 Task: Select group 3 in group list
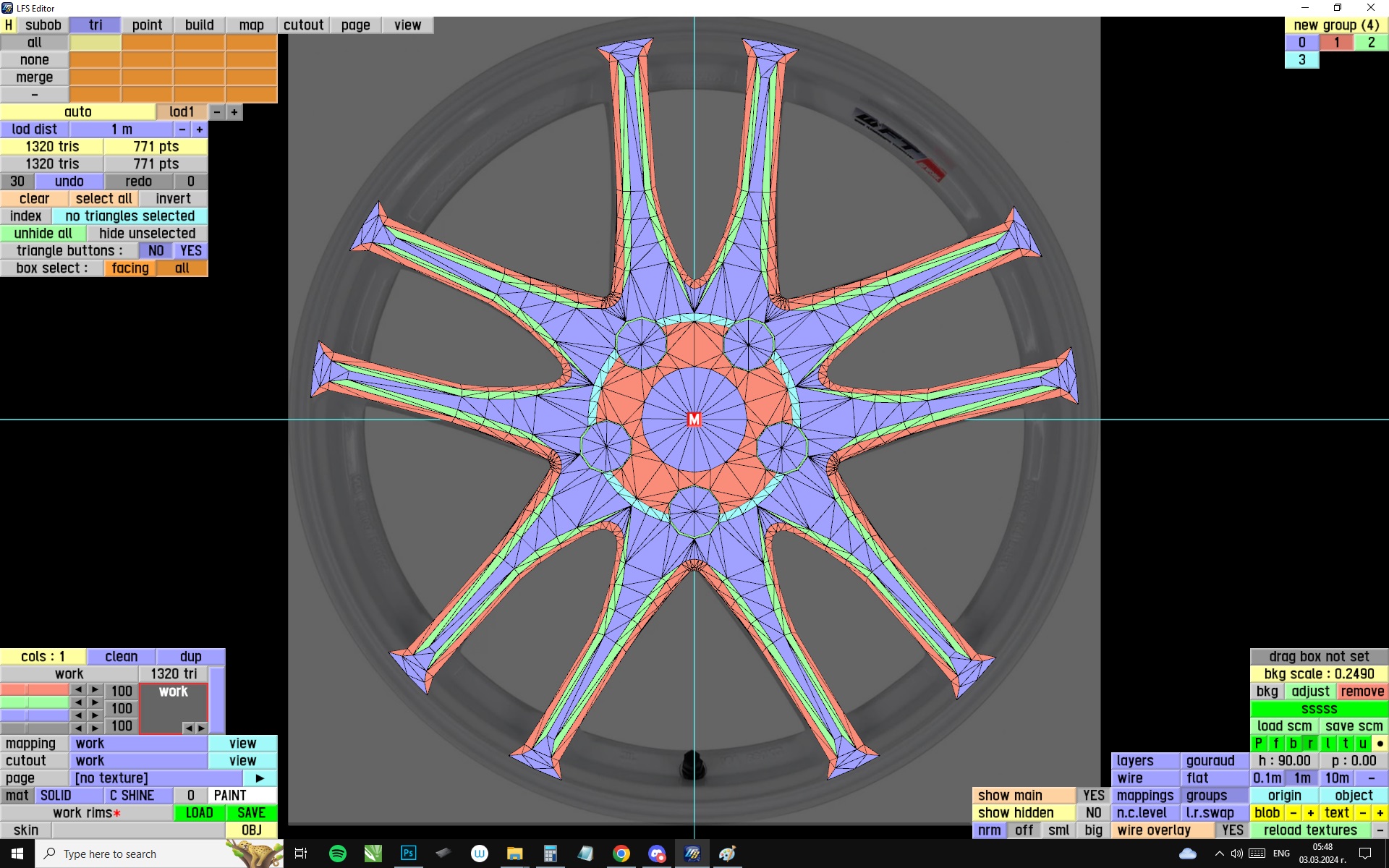click(x=1301, y=60)
